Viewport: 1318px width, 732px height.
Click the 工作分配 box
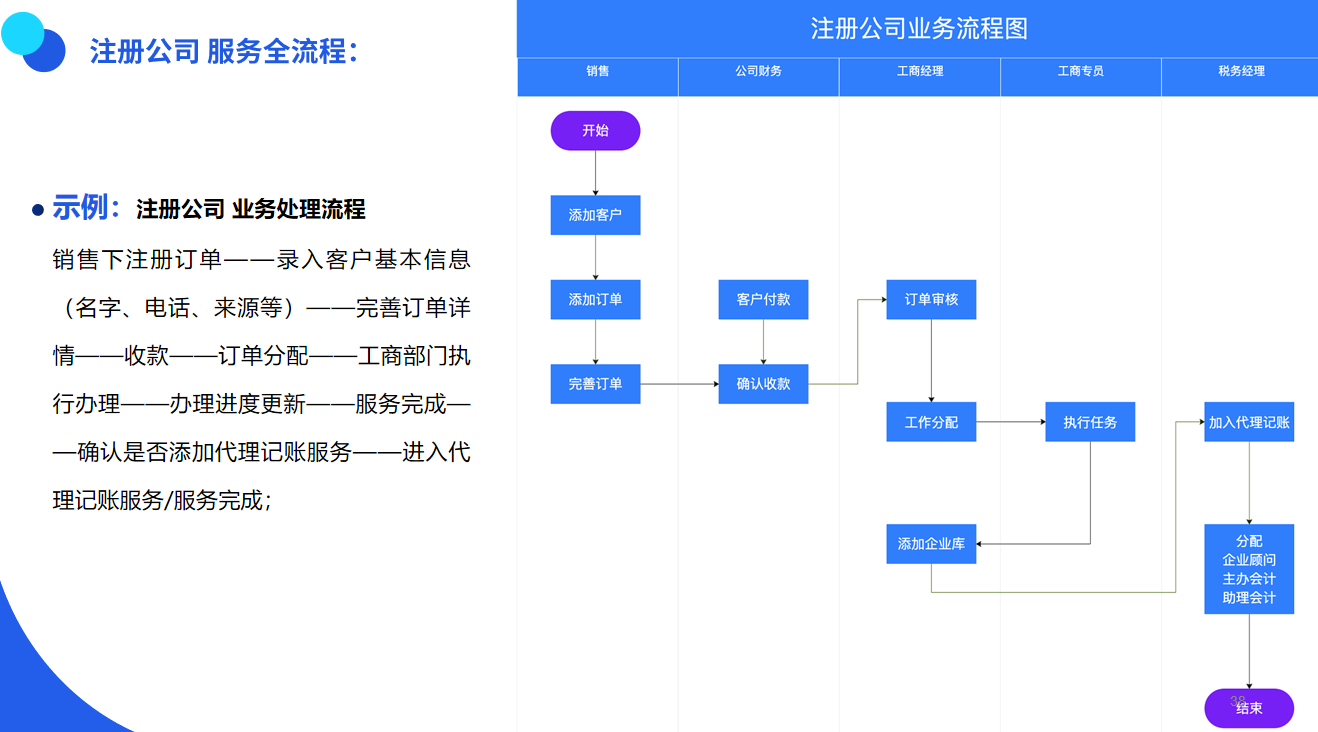pos(931,422)
